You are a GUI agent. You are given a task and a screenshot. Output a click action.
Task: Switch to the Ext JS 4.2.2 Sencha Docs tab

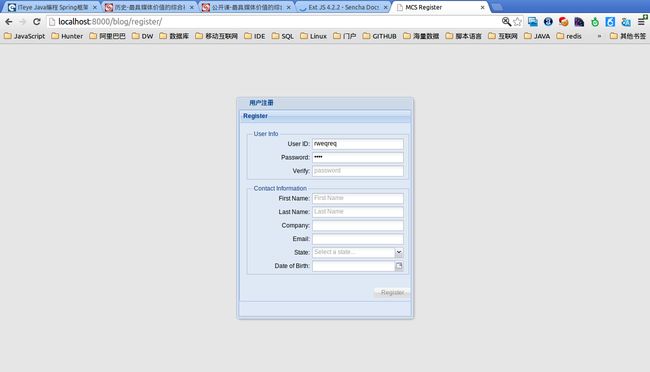click(343, 7)
